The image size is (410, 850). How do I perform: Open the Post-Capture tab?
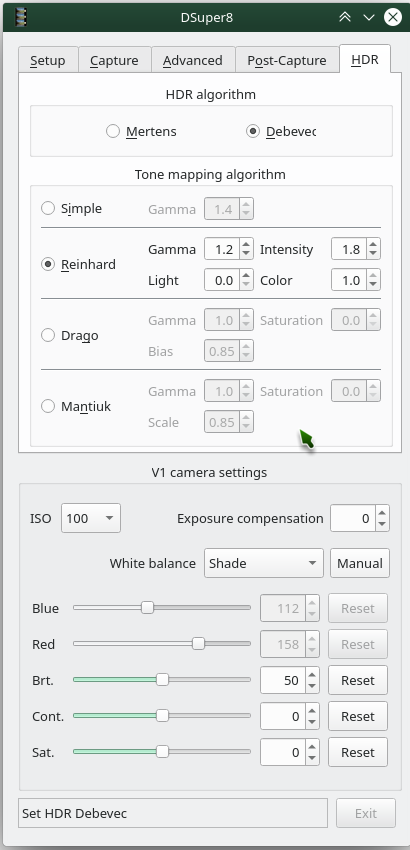[287, 60]
